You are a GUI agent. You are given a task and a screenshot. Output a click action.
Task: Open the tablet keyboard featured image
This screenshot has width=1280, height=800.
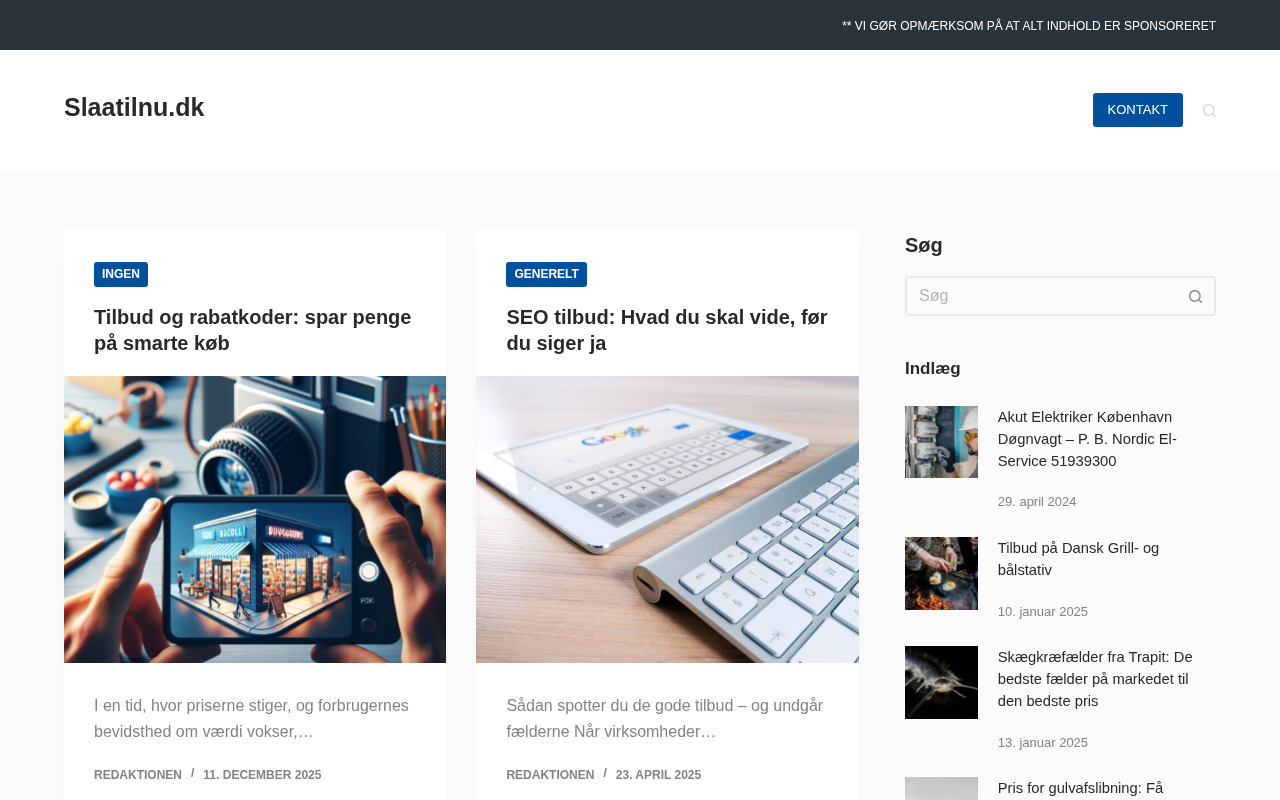667,519
